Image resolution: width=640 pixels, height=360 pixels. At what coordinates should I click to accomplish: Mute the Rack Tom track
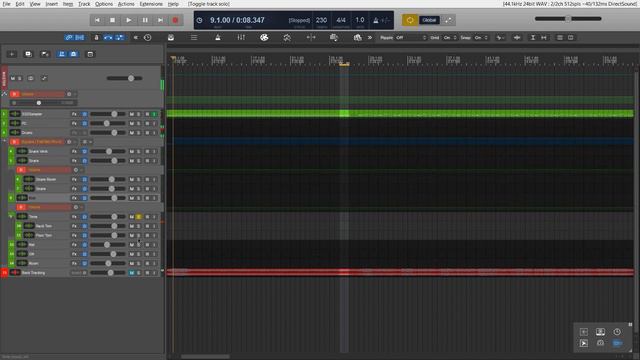[131, 226]
